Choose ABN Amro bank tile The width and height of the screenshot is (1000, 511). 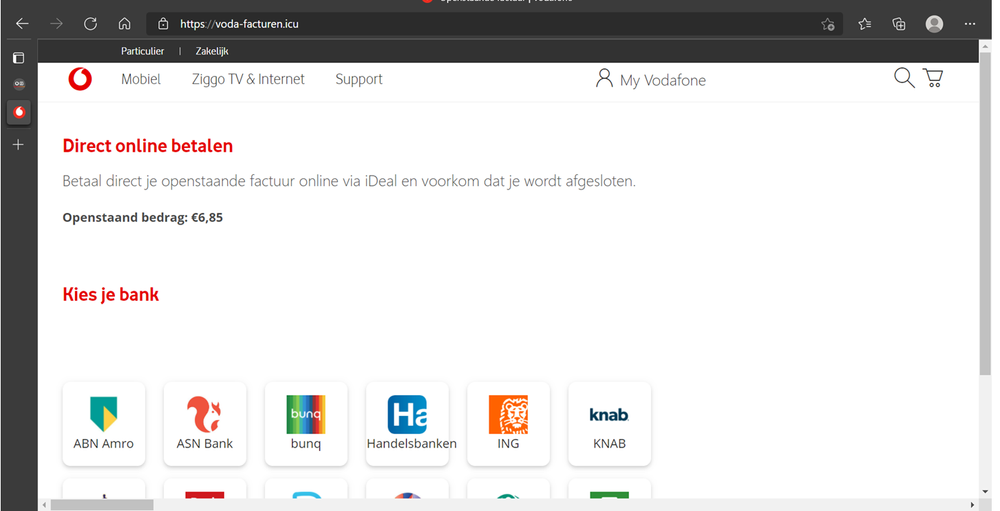(x=103, y=424)
